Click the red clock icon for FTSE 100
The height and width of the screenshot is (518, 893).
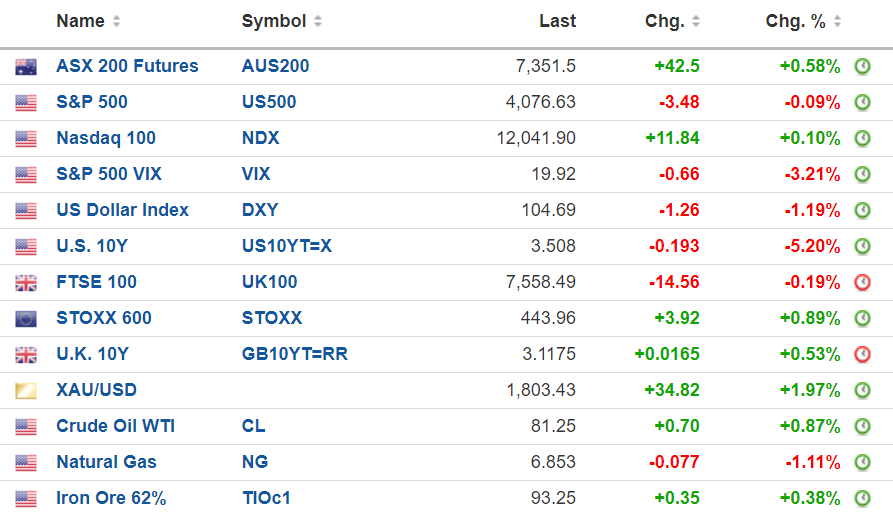pyautogui.click(x=862, y=283)
